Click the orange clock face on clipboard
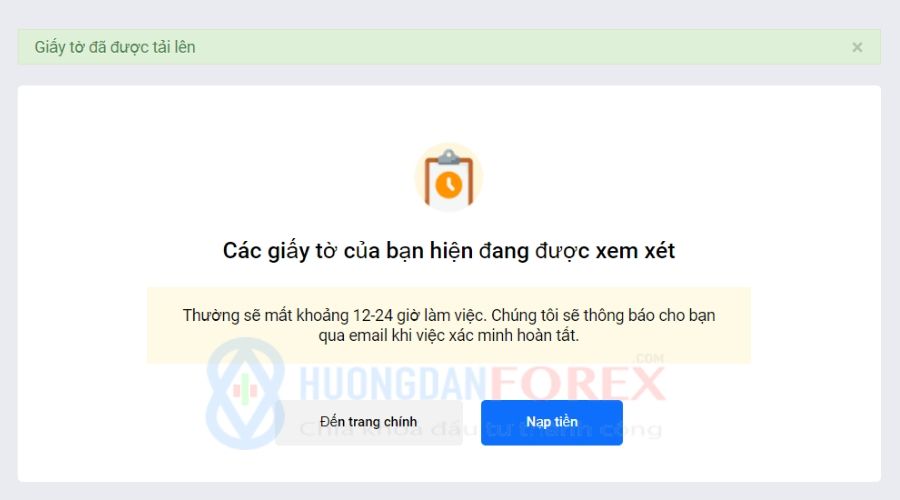 point(449,185)
